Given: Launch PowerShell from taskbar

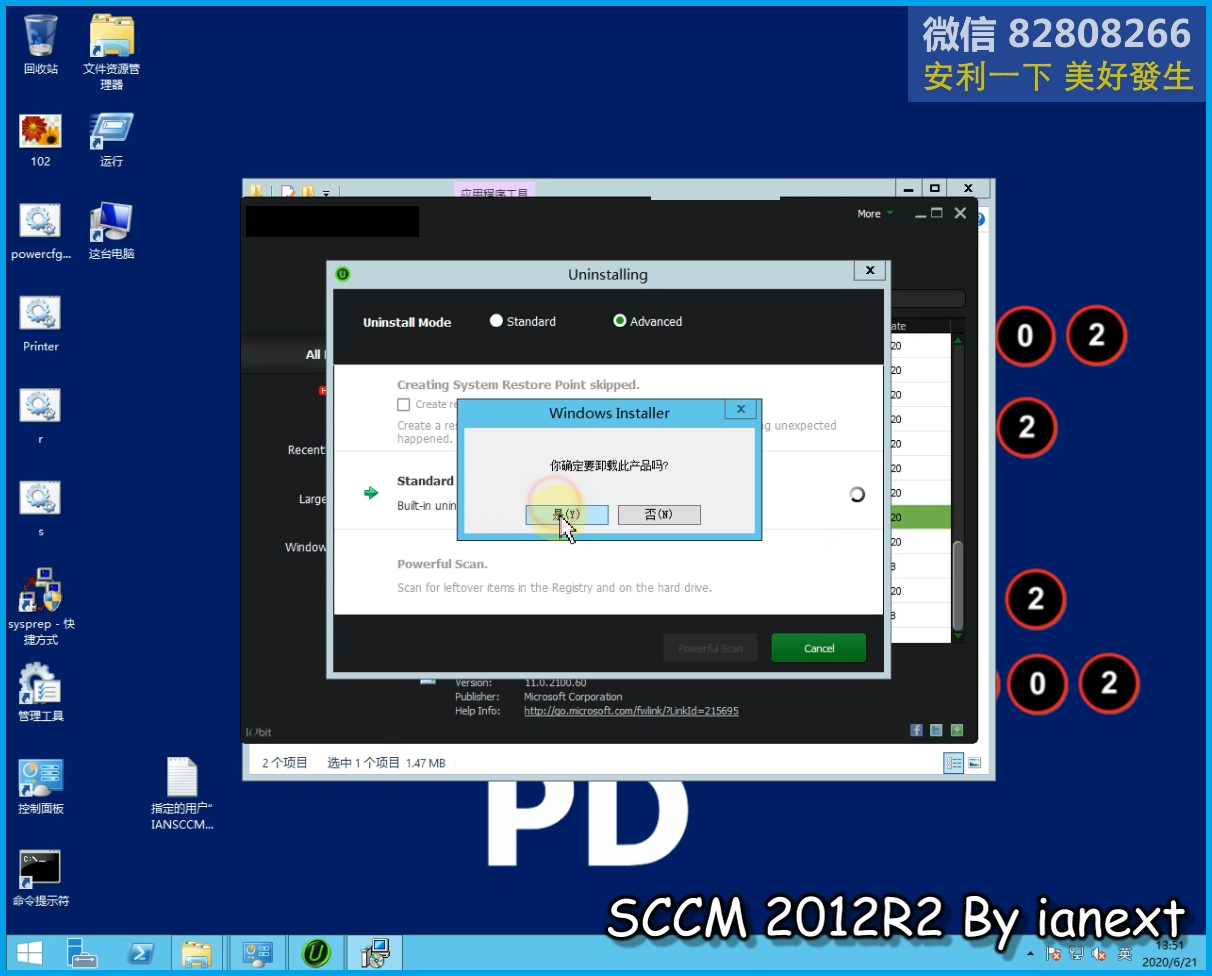Looking at the screenshot, I should (139, 953).
